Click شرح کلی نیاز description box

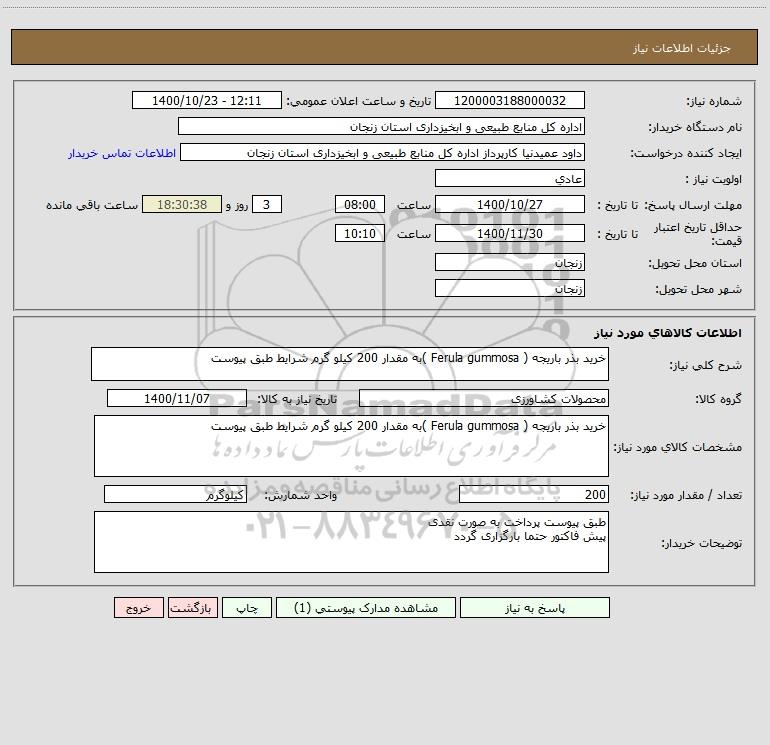click(x=350, y=364)
